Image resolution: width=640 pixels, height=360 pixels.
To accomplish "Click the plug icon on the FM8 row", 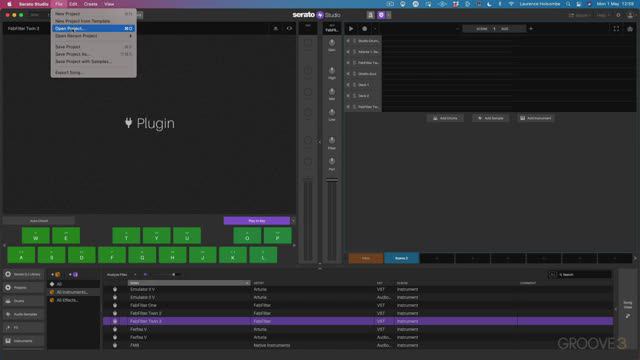I will tap(115, 345).
